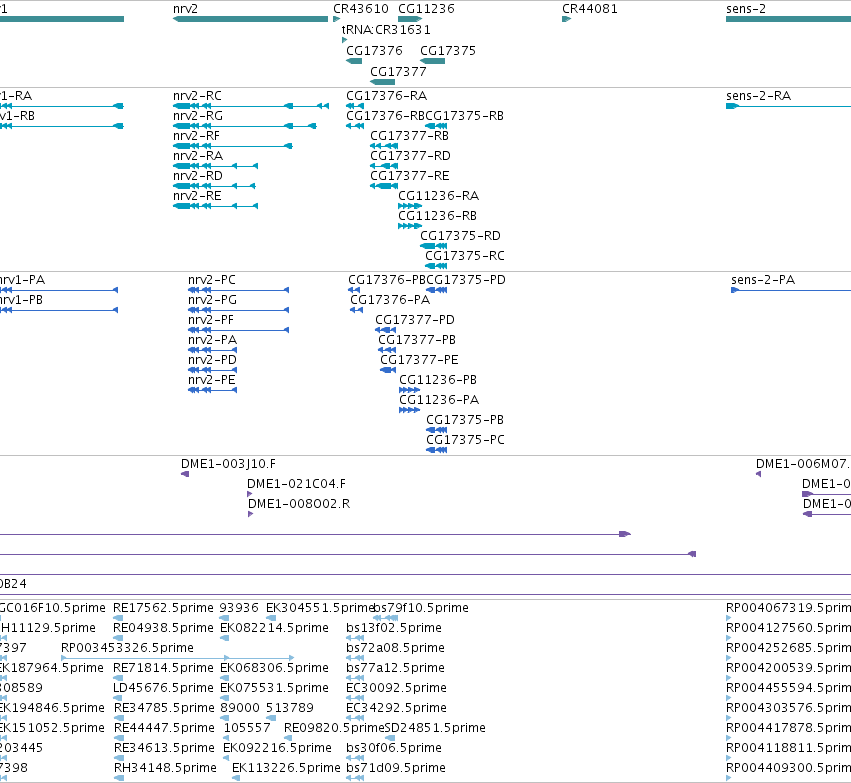
Task: Select transcript CG11236-RA
Action: (x=439, y=196)
